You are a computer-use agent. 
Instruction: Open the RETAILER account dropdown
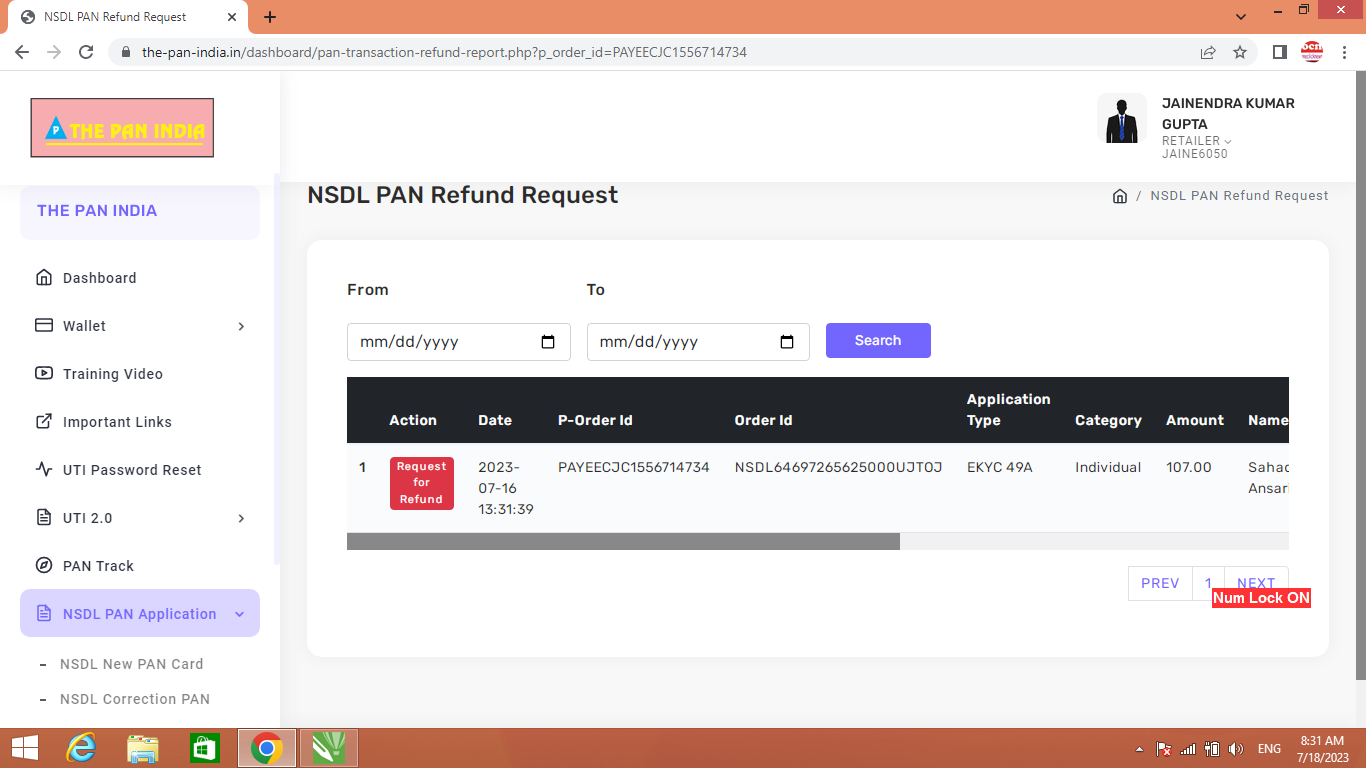pos(1196,141)
